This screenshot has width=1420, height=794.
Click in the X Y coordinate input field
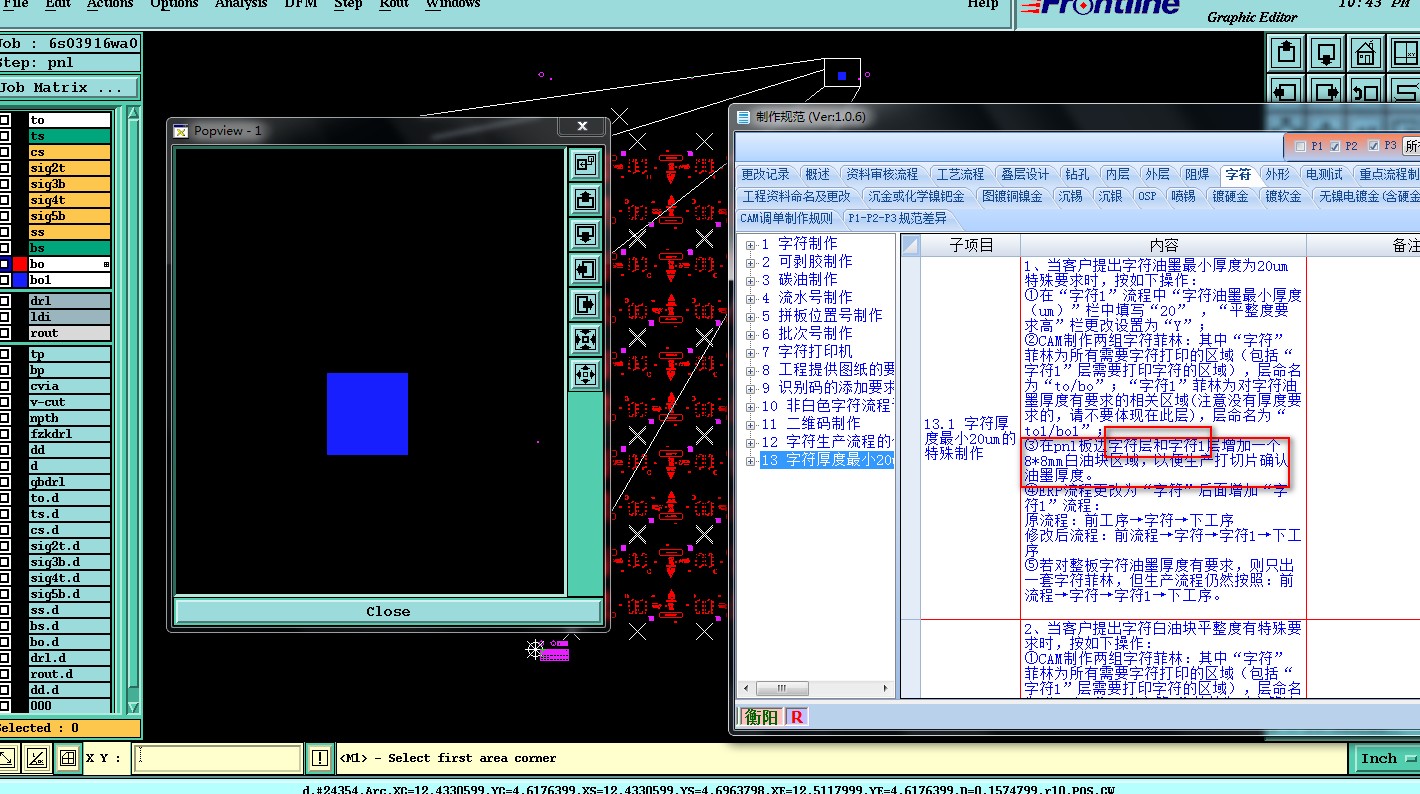[217, 758]
